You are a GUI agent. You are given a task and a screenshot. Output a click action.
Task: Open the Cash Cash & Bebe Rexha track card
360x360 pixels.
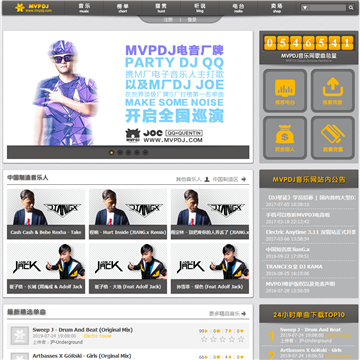coord(46,214)
